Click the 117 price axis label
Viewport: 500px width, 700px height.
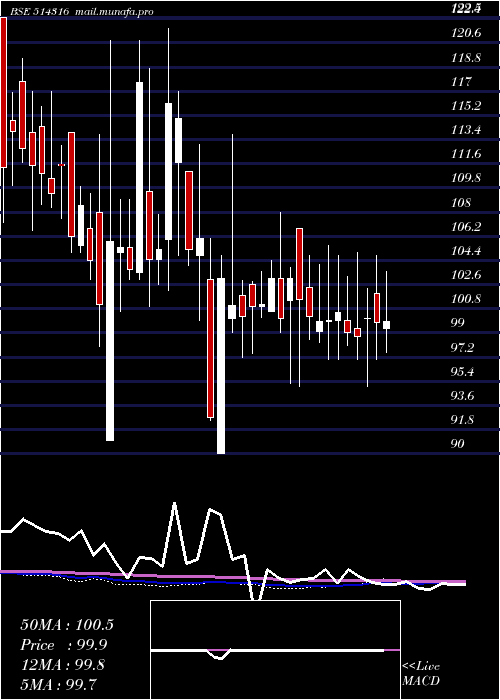pyautogui.click(x=462, y=82)
